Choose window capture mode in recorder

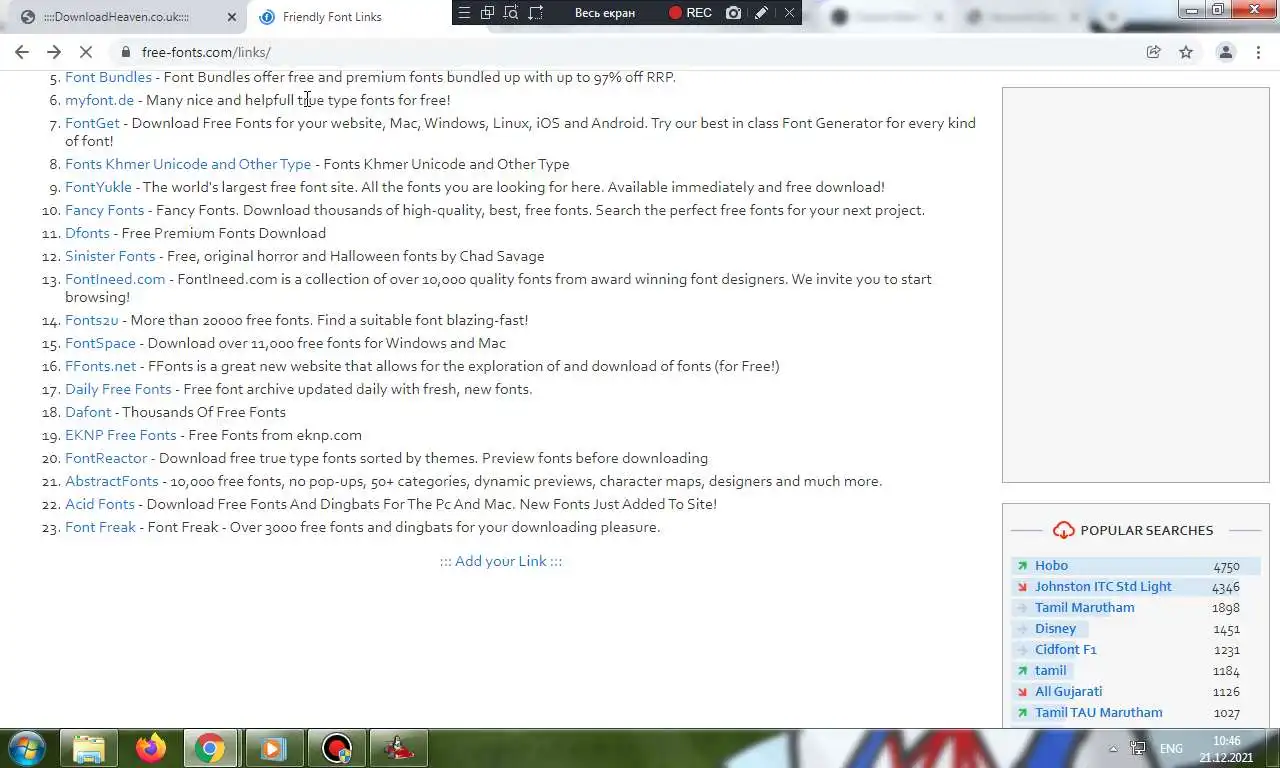point(487,12)
